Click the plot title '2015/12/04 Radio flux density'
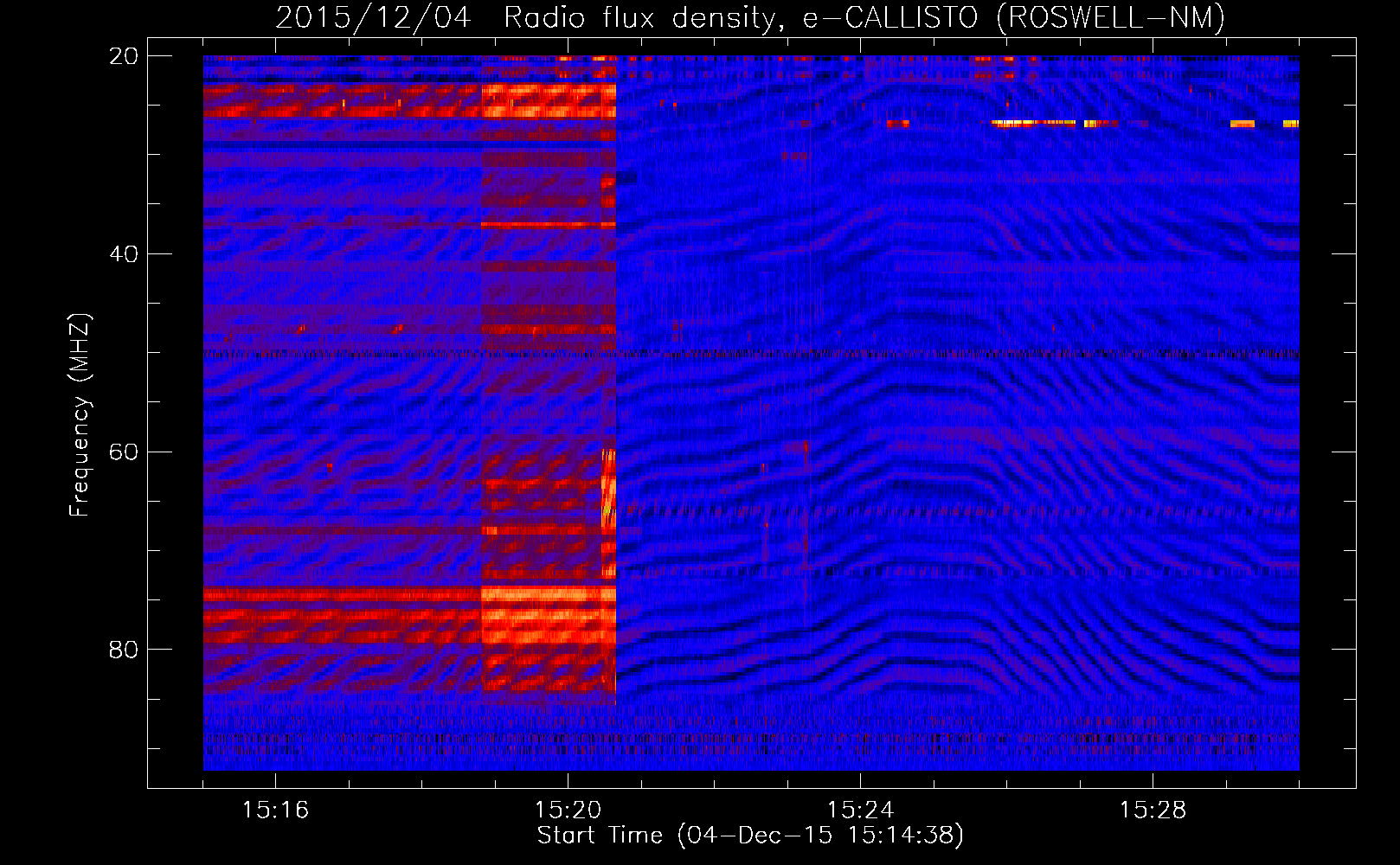 pos(750,18)
